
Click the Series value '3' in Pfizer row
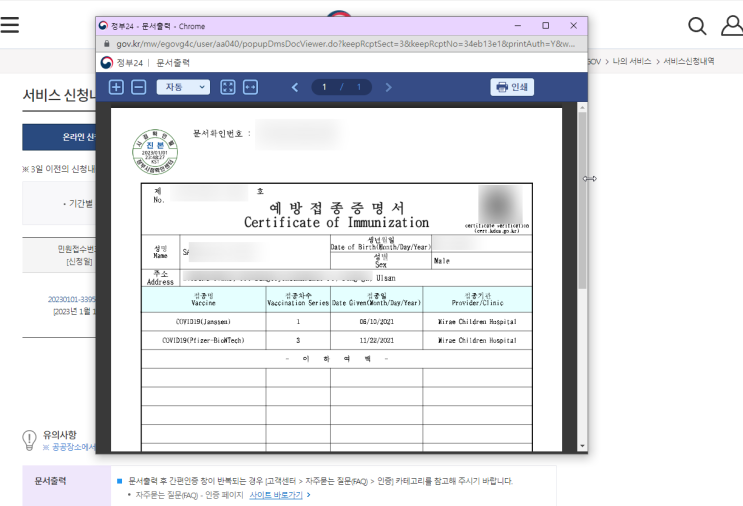point(298,340)
